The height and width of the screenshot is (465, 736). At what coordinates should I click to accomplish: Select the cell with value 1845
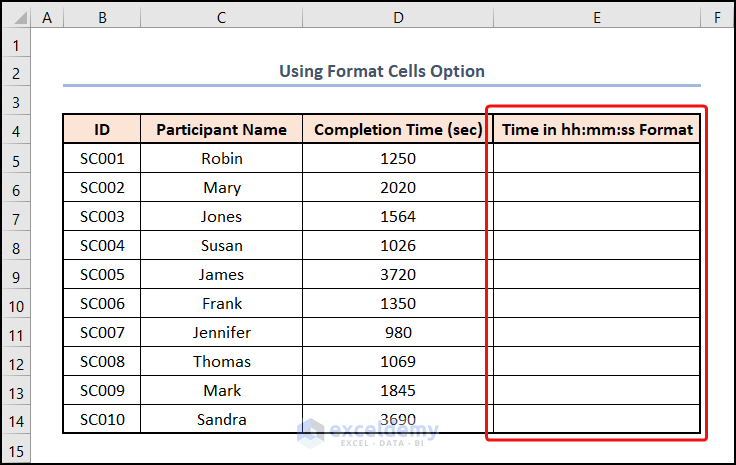398,391
